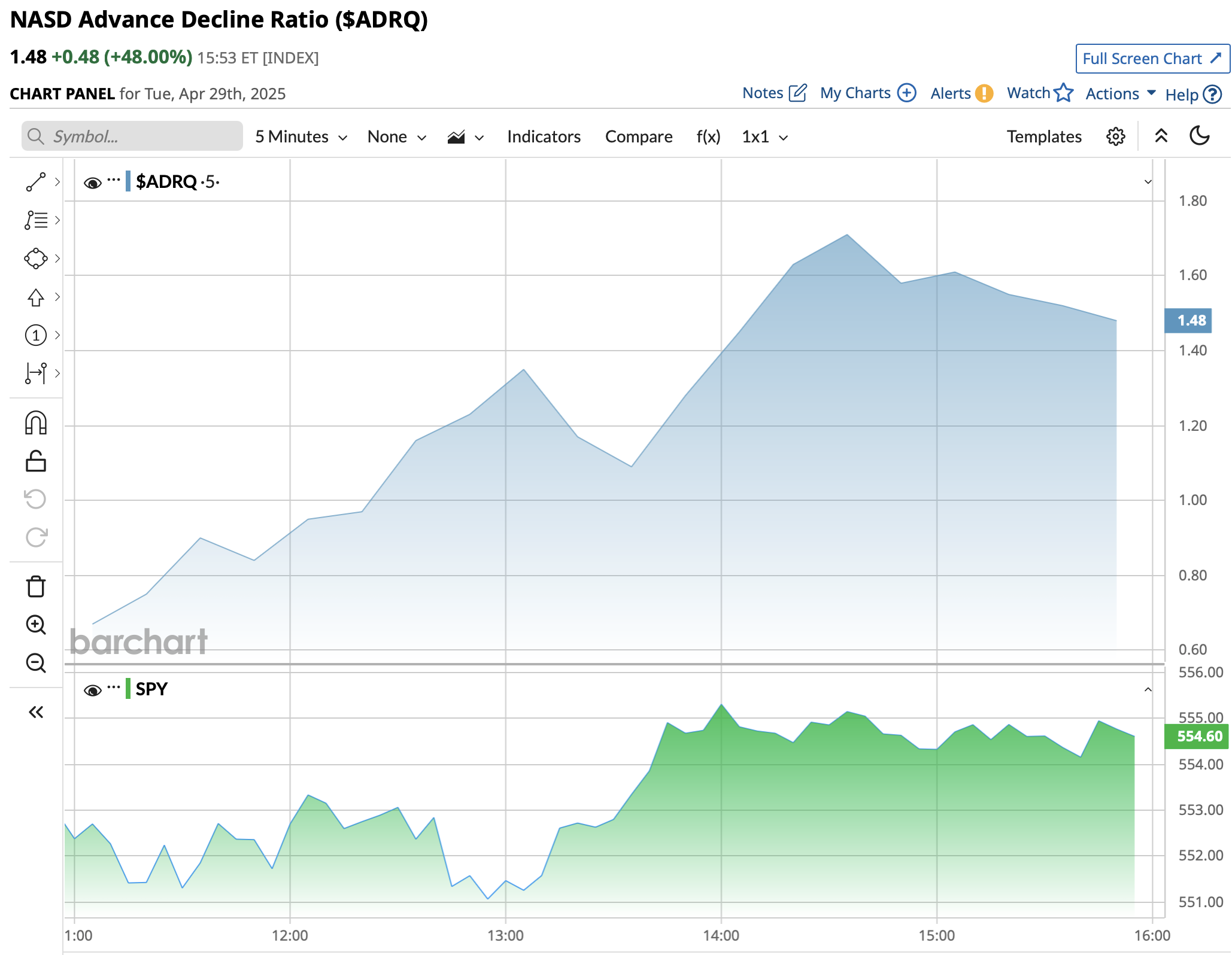The width and height of the screenshot is (1232, 955).
Task: Activate the magnet snap mode icon
Action: tap(36, 422)
